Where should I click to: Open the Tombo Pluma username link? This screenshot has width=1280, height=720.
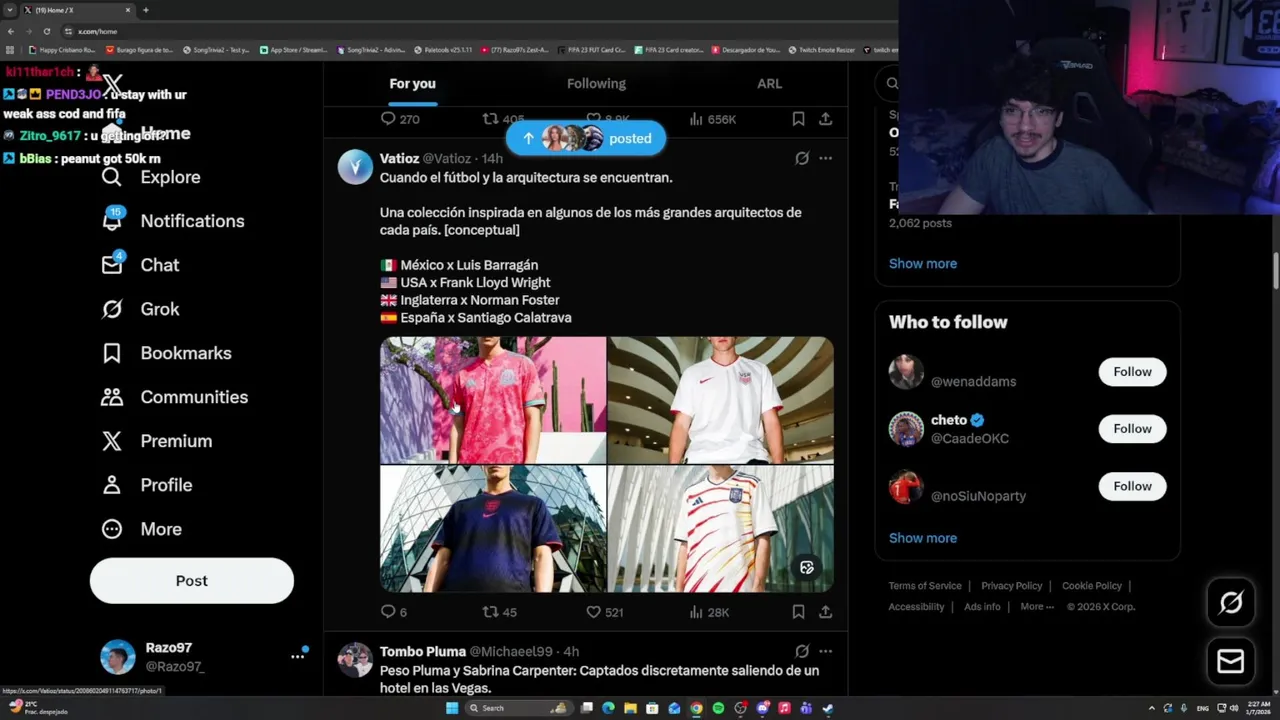click(x=423, y=651)
